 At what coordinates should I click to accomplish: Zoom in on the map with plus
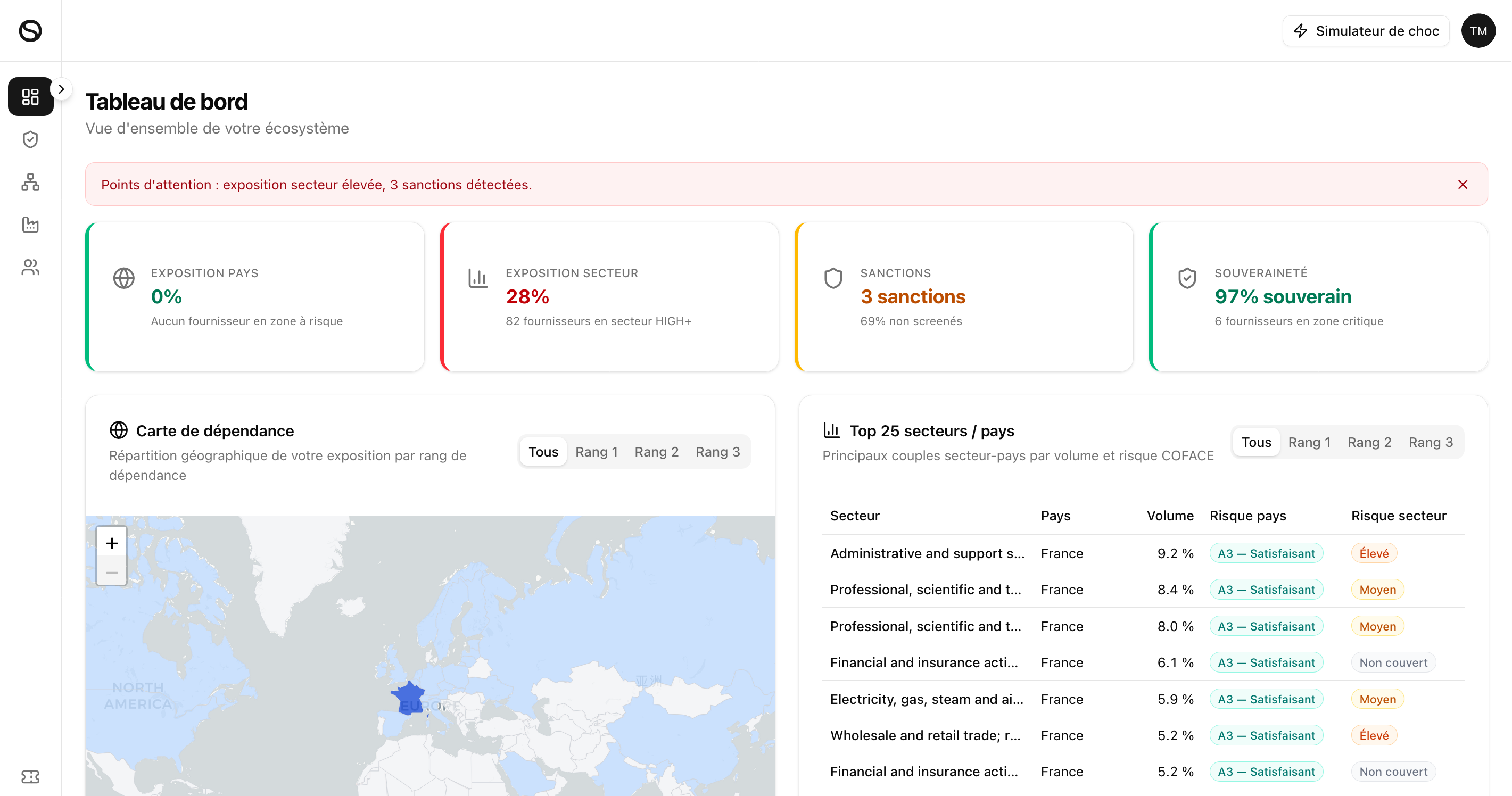112,543
